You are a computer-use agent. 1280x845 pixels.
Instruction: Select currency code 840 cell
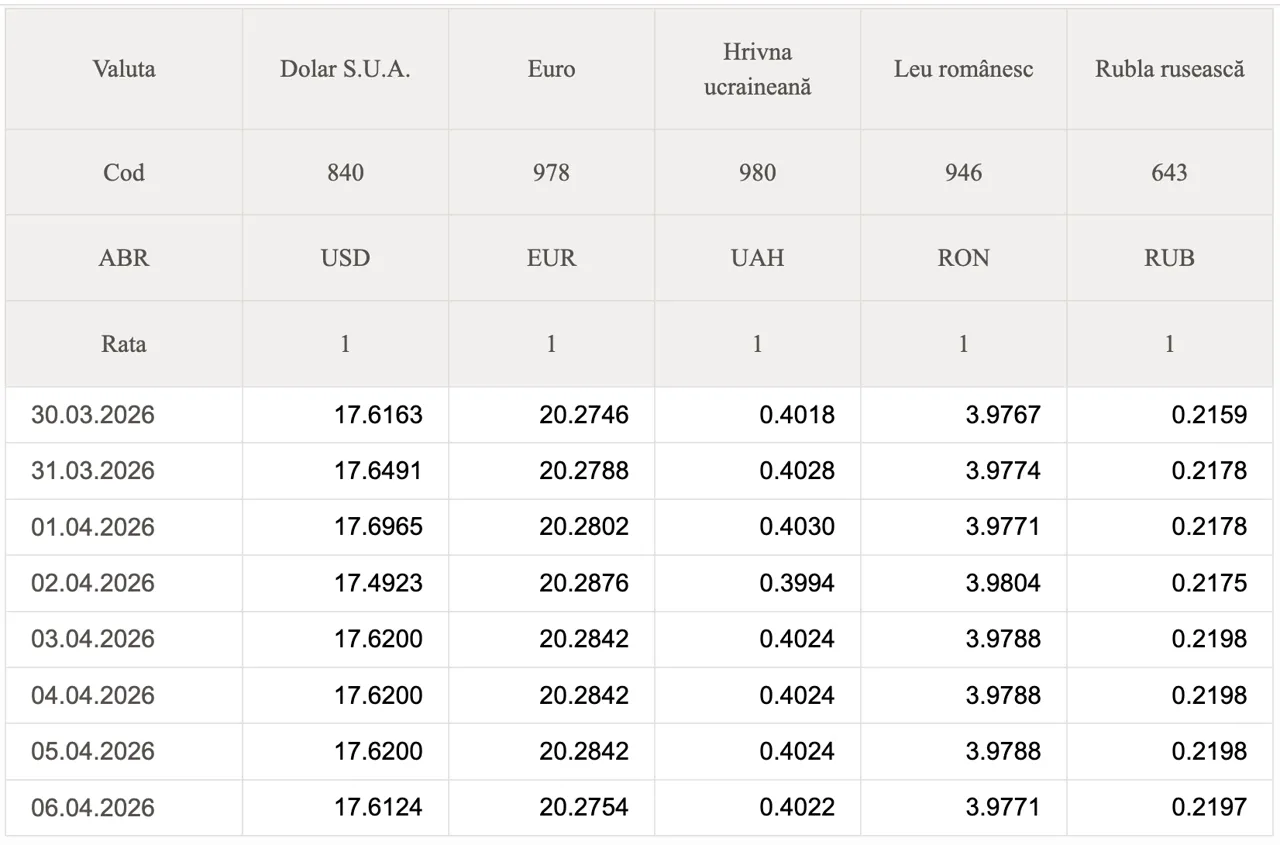[345, 172]
